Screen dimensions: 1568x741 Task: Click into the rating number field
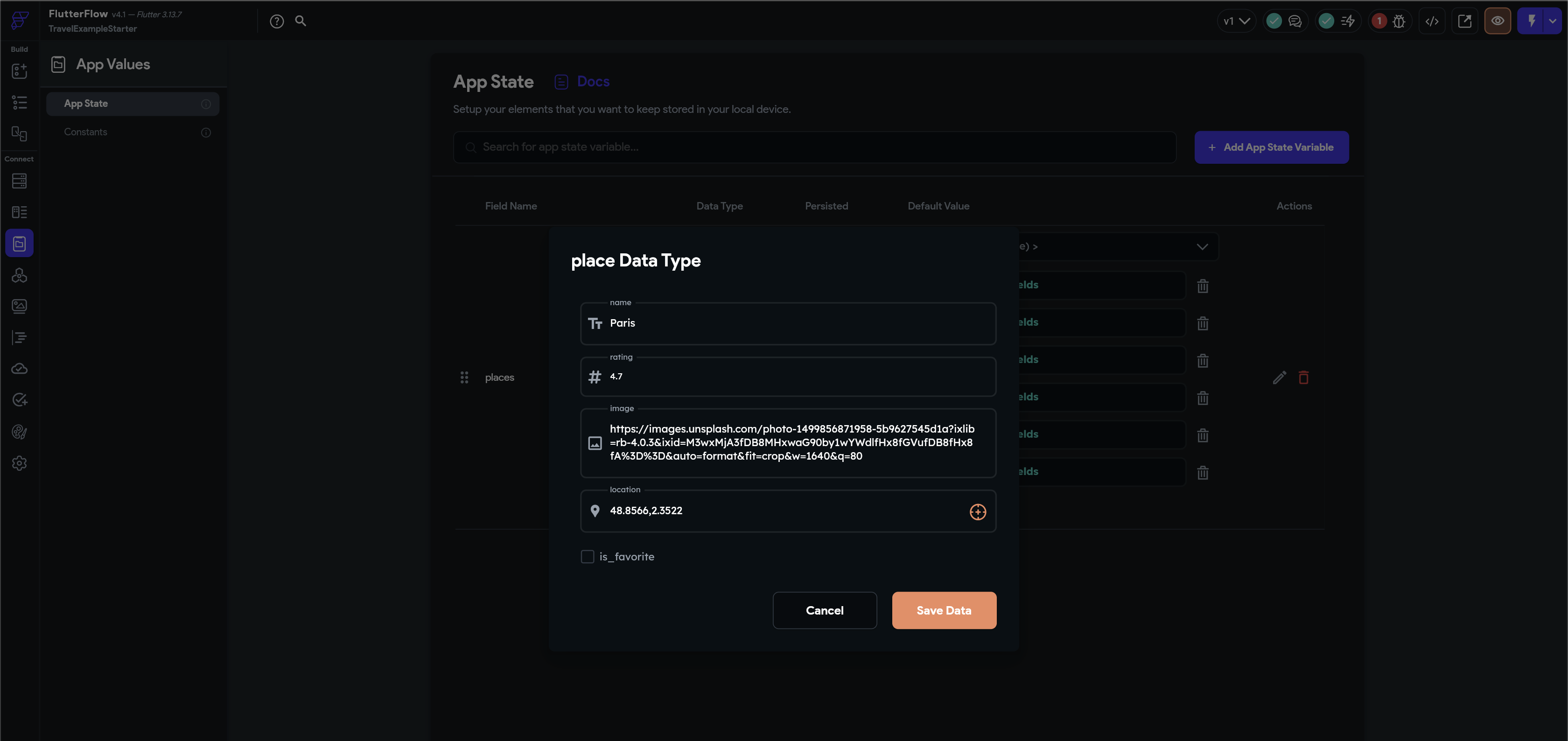click(x=791, y=377)
